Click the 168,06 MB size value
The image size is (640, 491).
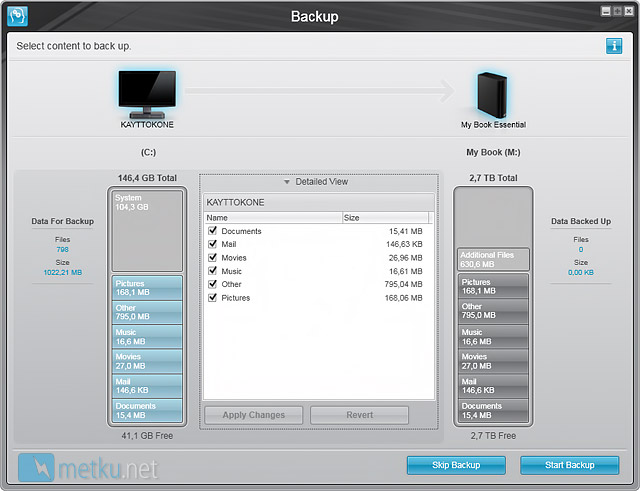(404, 298)
